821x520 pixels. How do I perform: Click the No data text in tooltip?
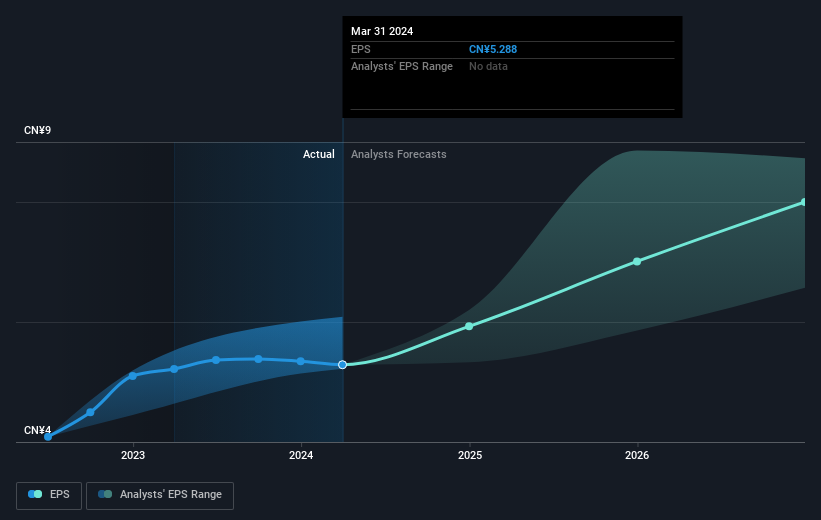(x=488, y=67)
